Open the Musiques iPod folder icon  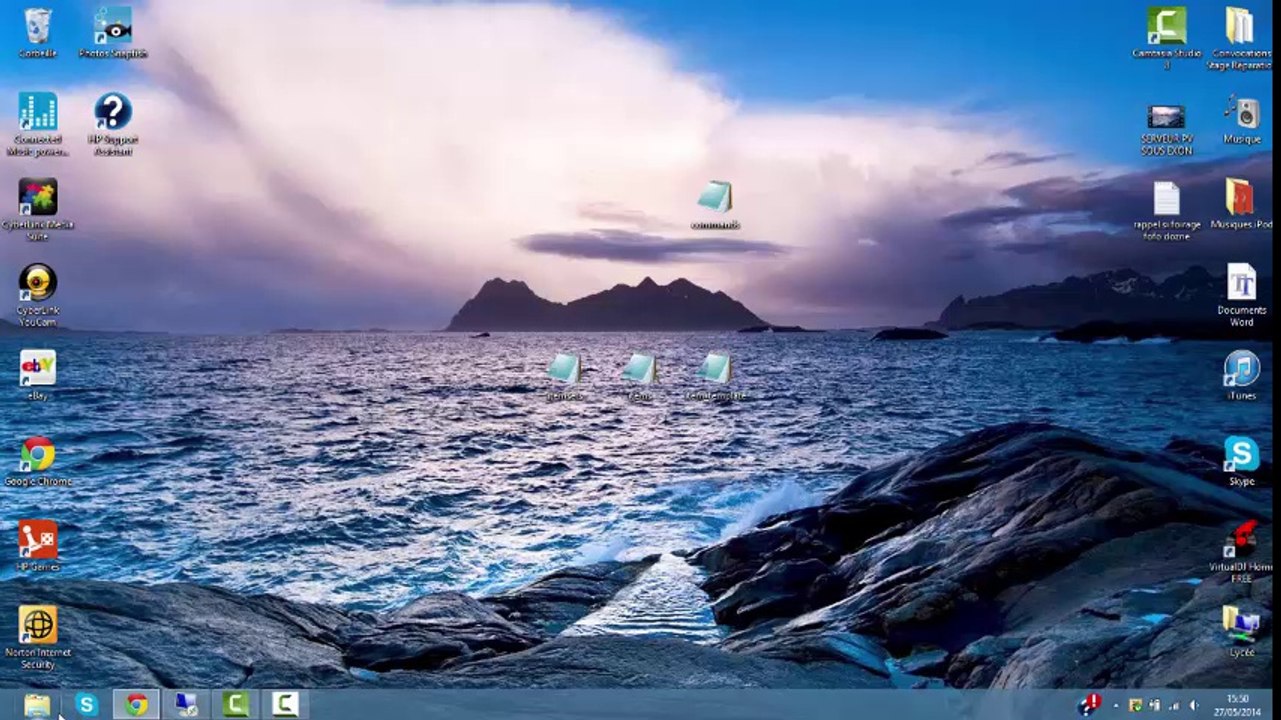tap(1240, 204)
